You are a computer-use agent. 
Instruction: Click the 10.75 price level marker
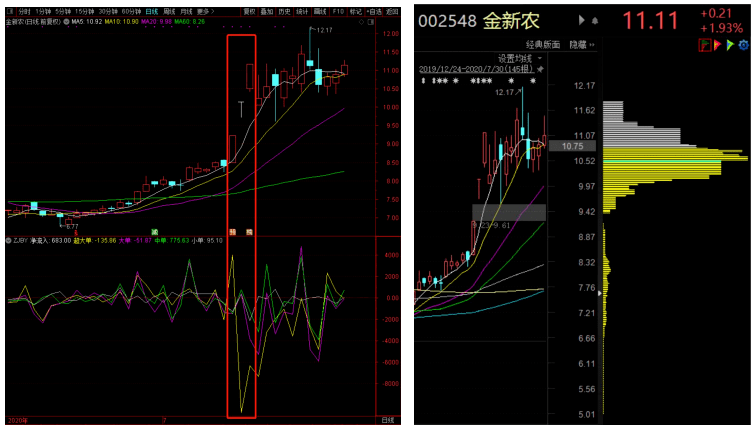click(x=572, y=146)
